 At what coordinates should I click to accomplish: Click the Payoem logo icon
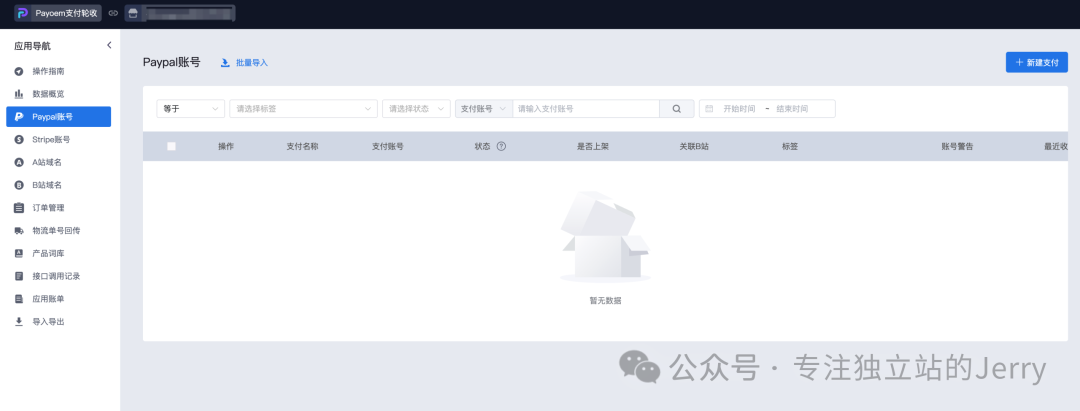pos(23,12)
